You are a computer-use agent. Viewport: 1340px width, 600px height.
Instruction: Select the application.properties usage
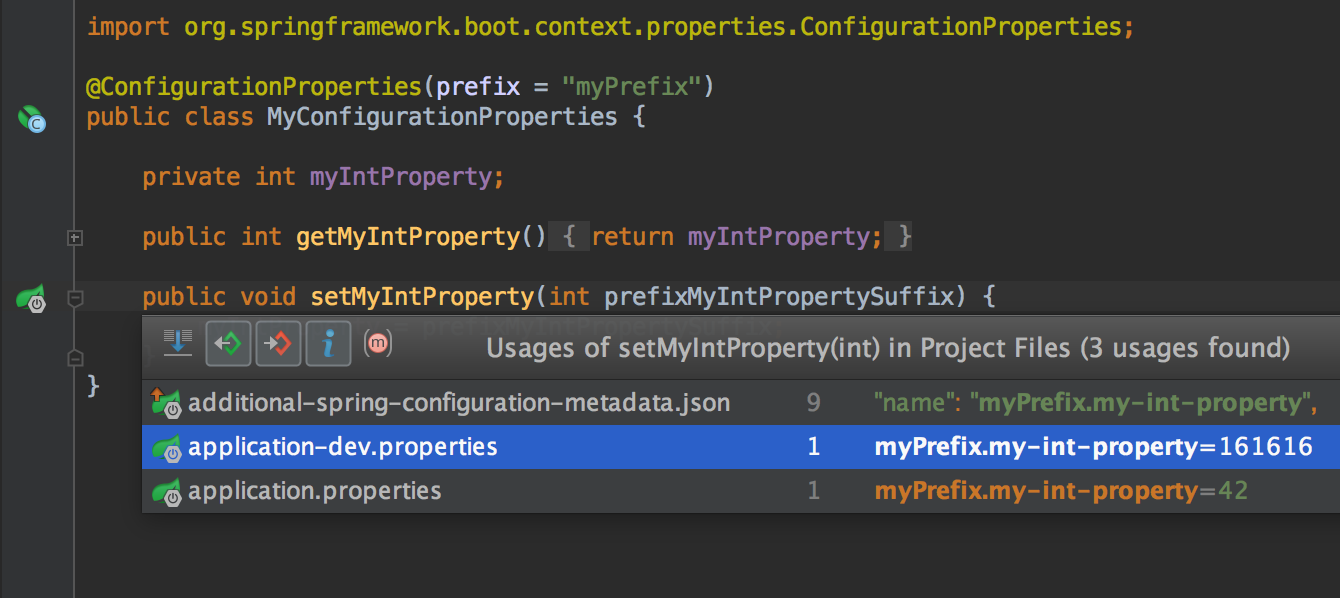click(x=741, y=491)
